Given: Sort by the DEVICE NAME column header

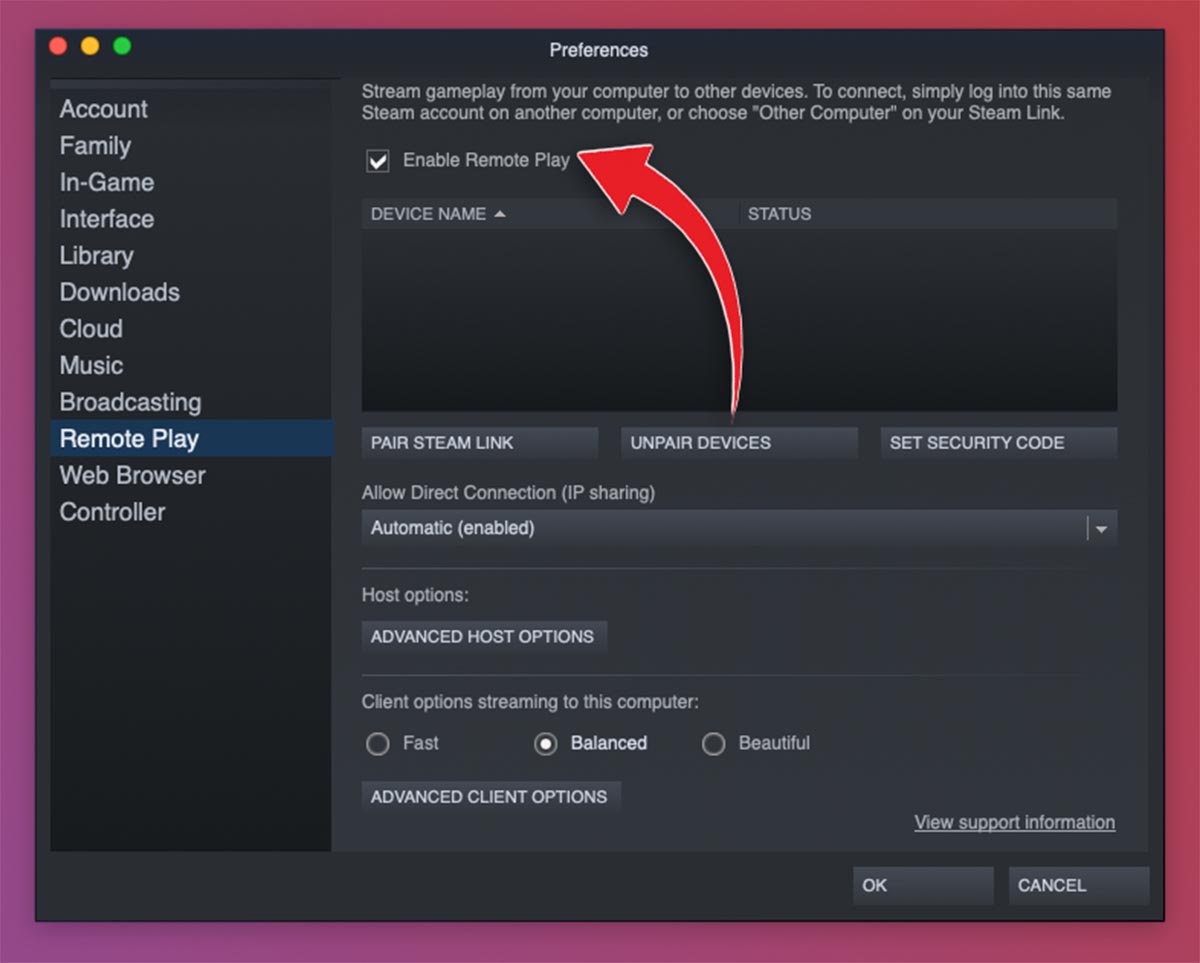Looking at the screenshot, I should (x=549, y=214).
